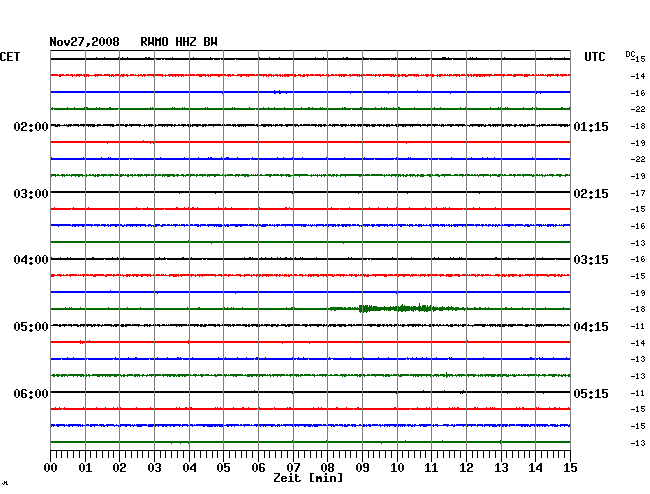Click minute 11 on the time axis
This screenshot has height=494, width=650.
tap(431, 467)
